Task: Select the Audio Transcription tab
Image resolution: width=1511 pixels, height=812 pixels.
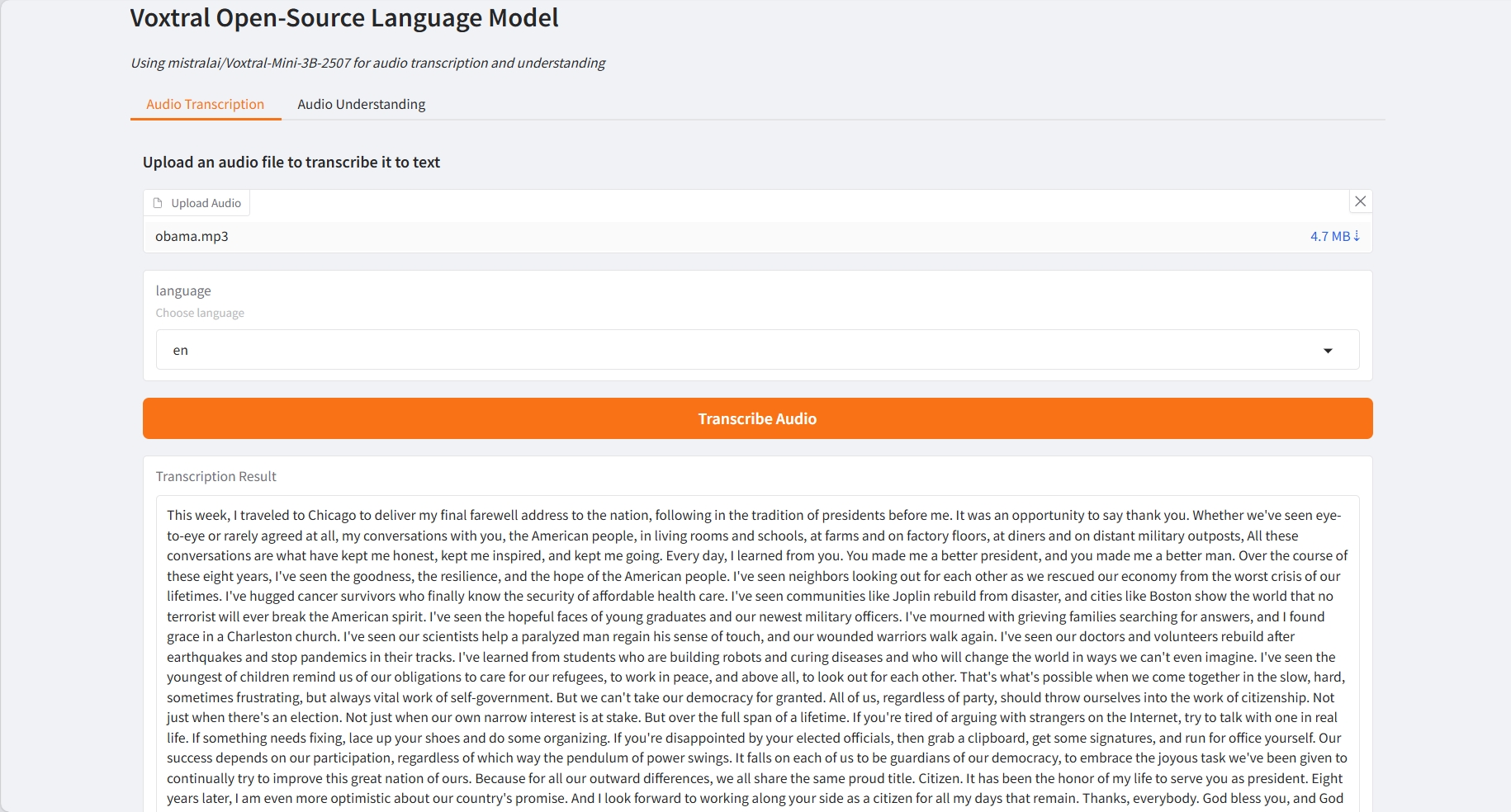Action: click(205, 104)
